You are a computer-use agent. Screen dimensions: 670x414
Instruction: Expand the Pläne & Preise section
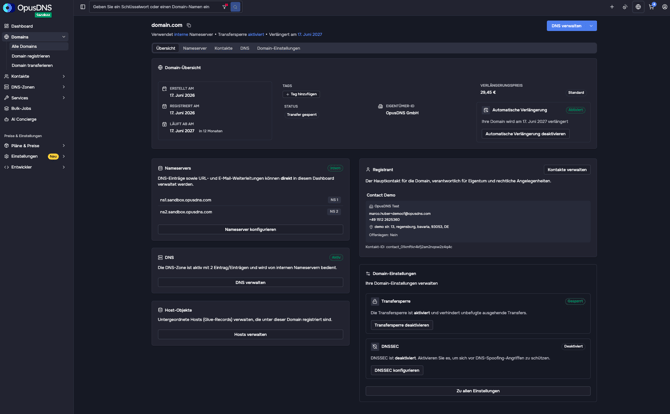(64, 146)
